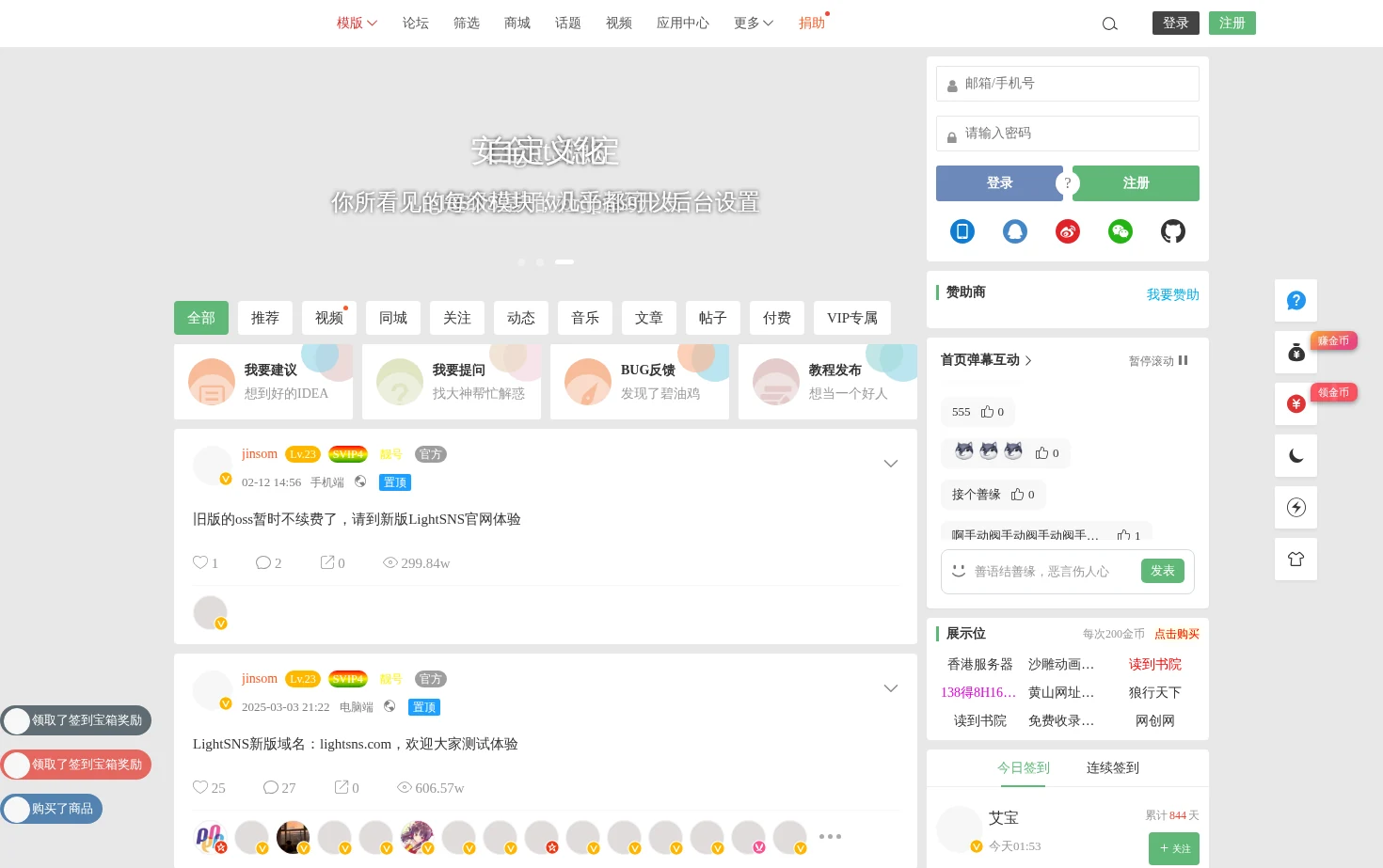1383x868 pixels.
Task: Select the 推荐 feed tab
Action: click(265, 318)
